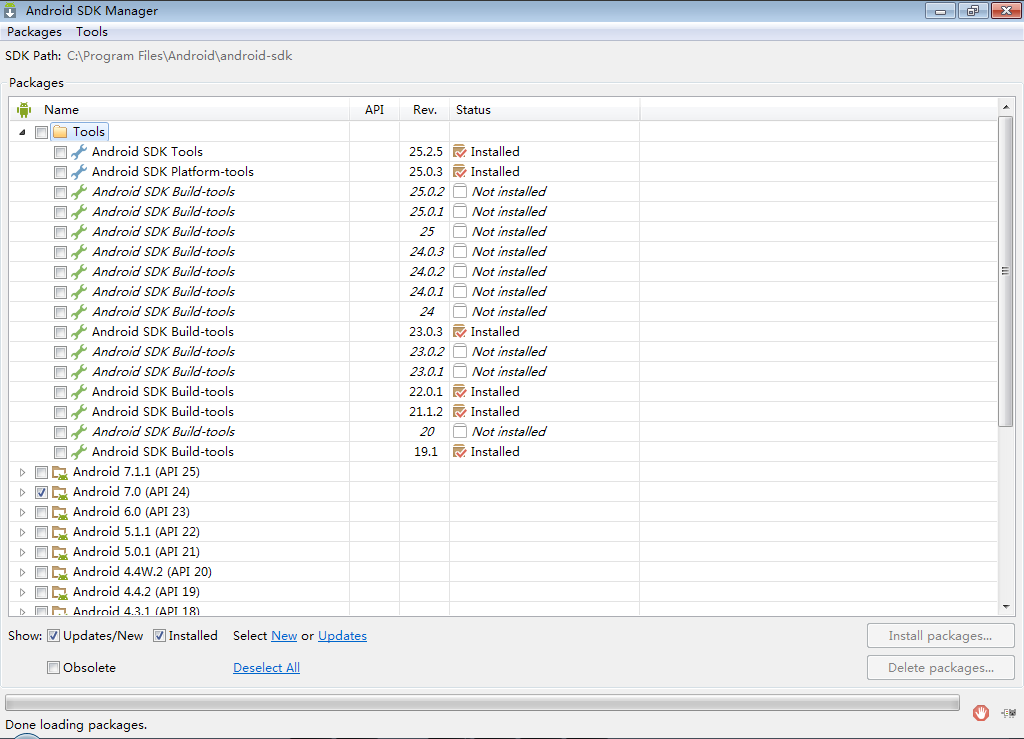Click the loading progress bar

pyautogui.click(x=483, y=702)
